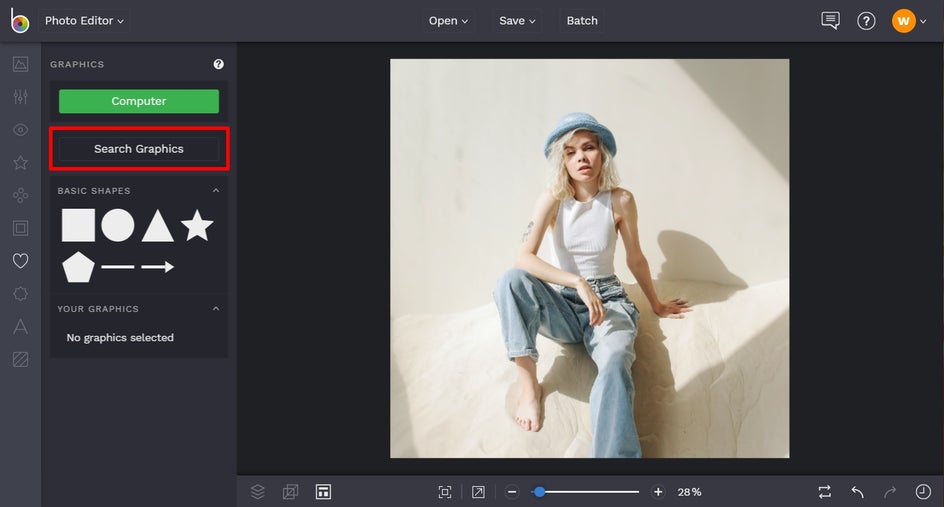Add a circle basic shape

(x=118, y=225)
